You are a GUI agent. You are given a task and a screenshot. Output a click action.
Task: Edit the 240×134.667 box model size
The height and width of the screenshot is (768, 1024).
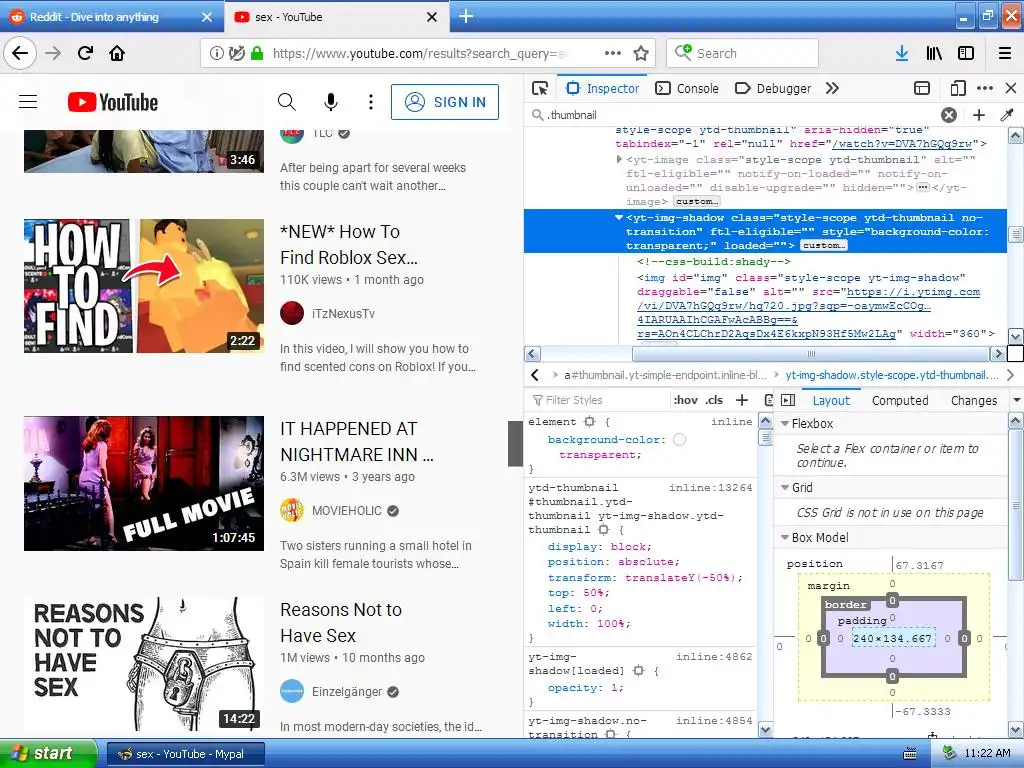coord(892,638)
